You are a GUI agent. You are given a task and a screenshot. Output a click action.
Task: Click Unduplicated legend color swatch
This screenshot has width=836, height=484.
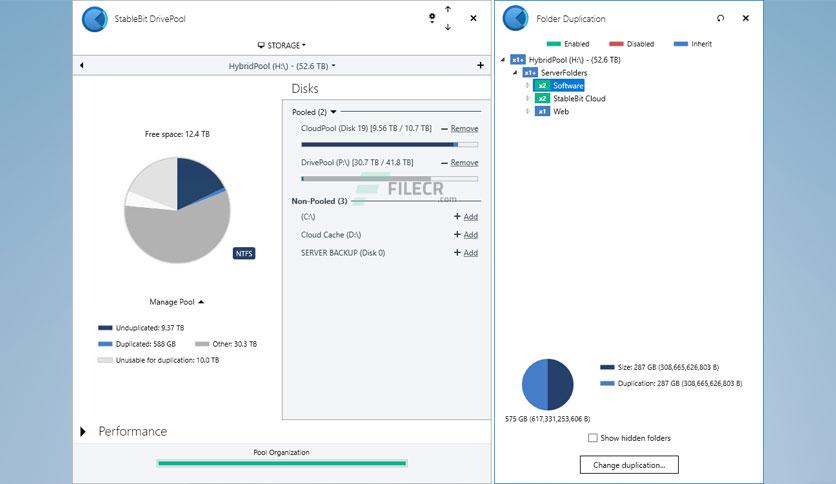(x=105, y=328)
